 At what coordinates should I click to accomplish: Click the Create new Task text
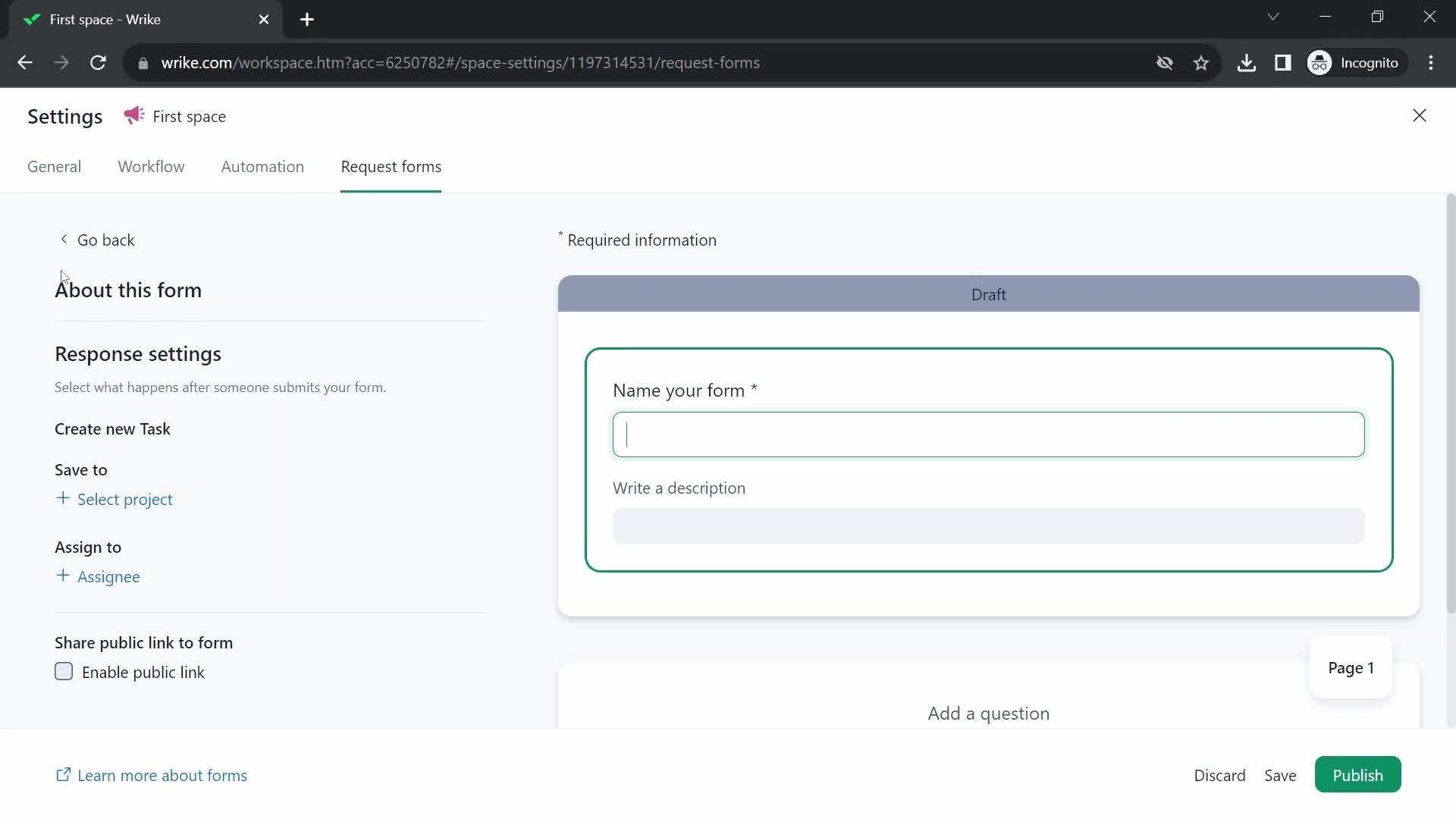pos(112,429)
